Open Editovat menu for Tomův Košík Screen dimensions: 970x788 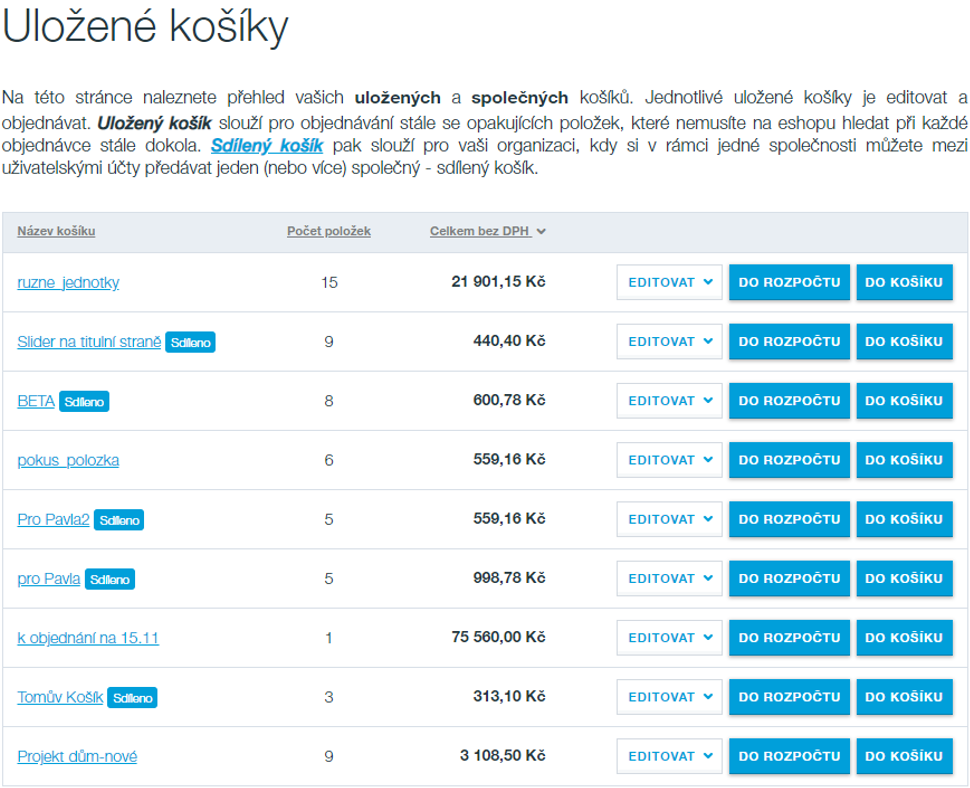coord(669,697)
